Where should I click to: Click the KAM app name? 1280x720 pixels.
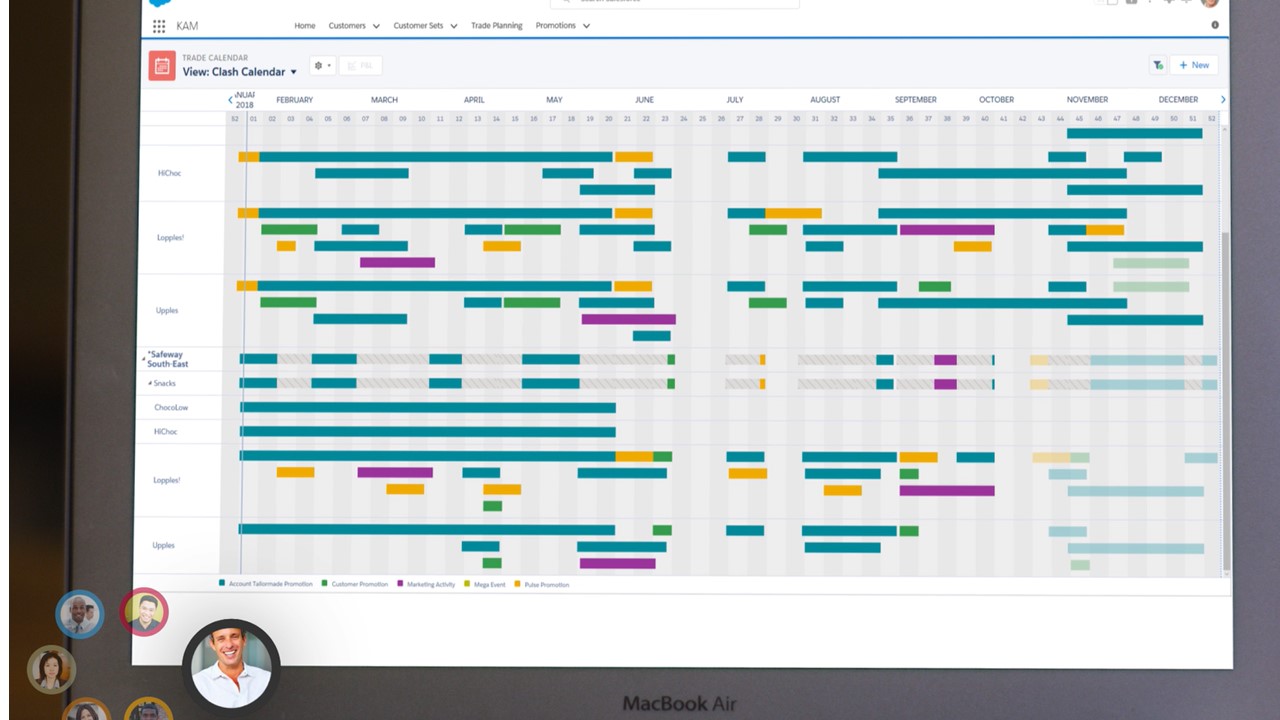[x=187, y=26]
